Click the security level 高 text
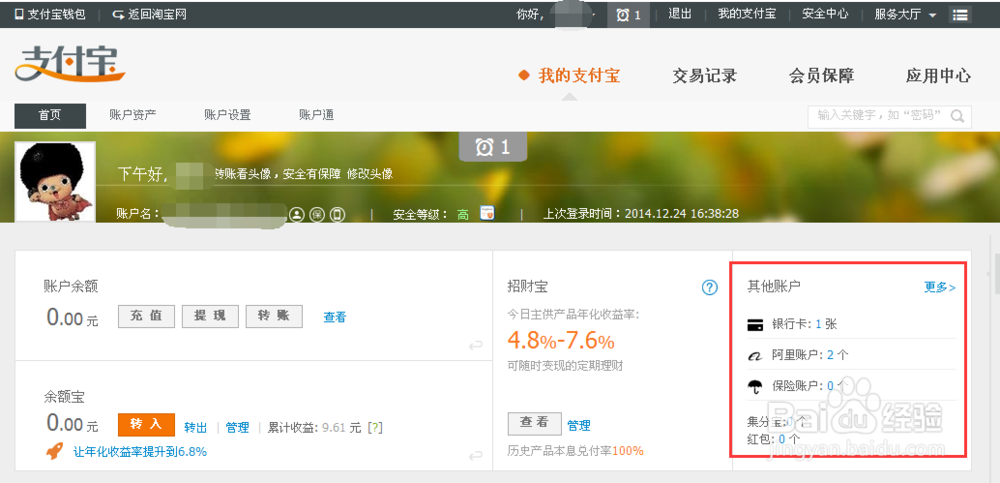The height and width of the screenshot is (483, 1000). pyautogui.click(x=463, y=215)
